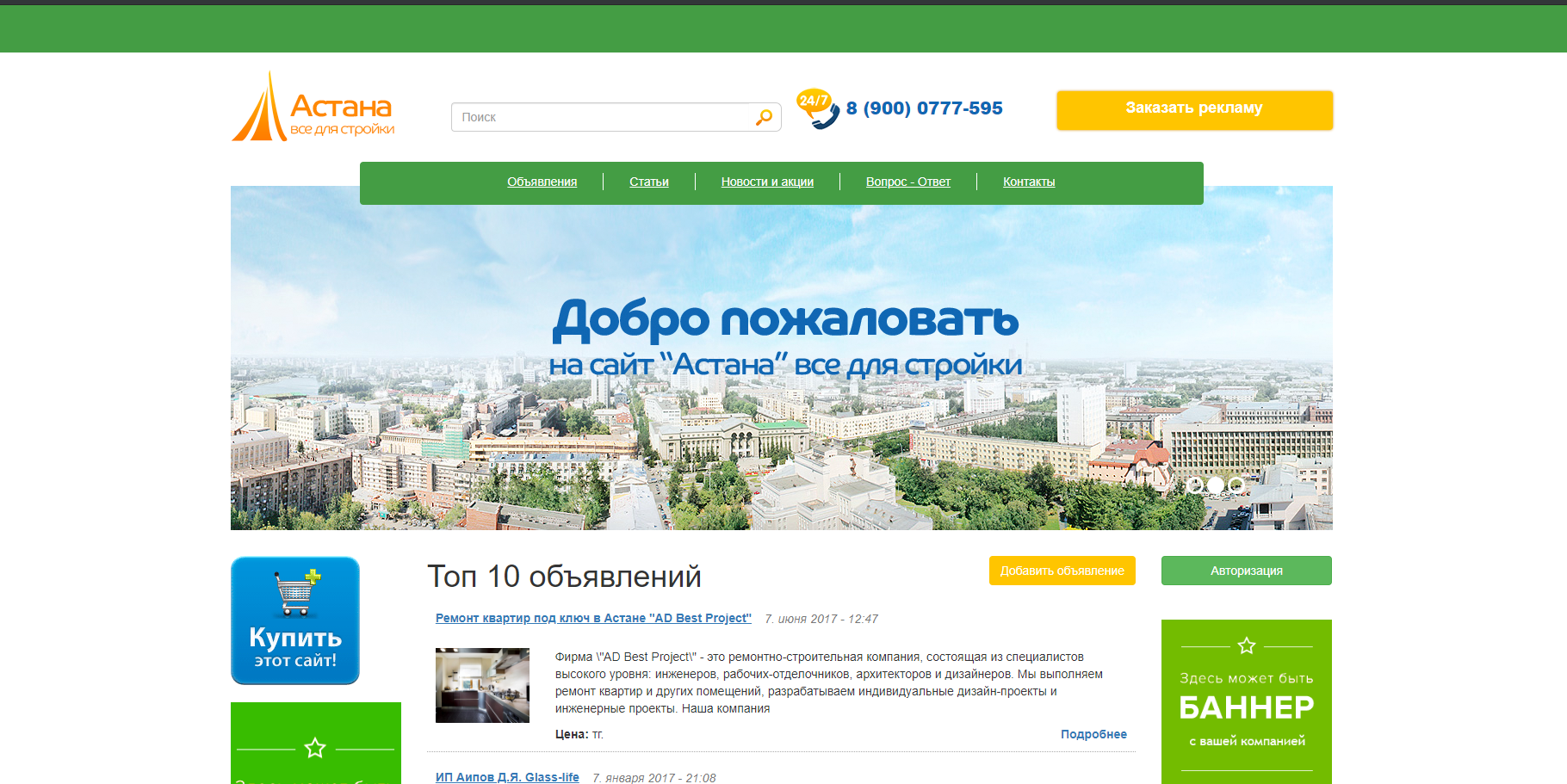Click the Добавить объявление button
The height and width of the screenshot is (784, 1567).
pos(1062,571)
